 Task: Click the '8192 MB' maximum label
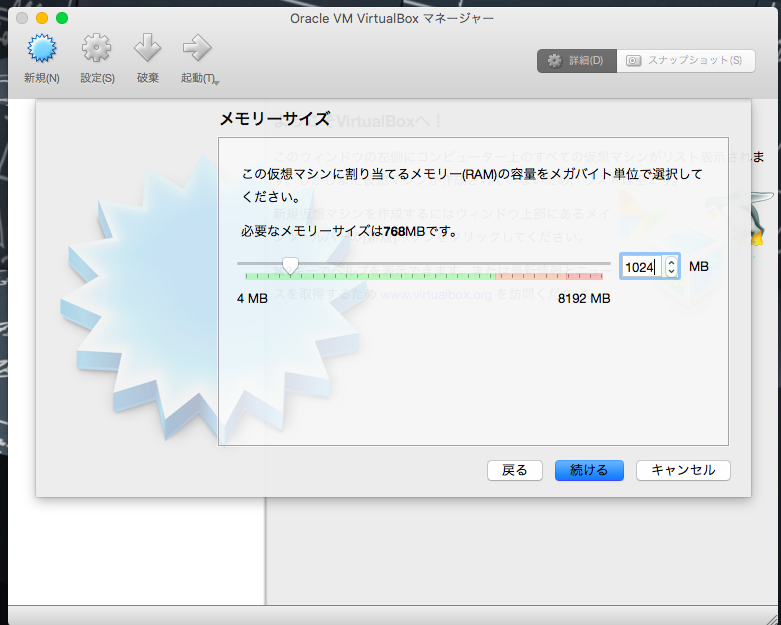[x=584, y=298]
